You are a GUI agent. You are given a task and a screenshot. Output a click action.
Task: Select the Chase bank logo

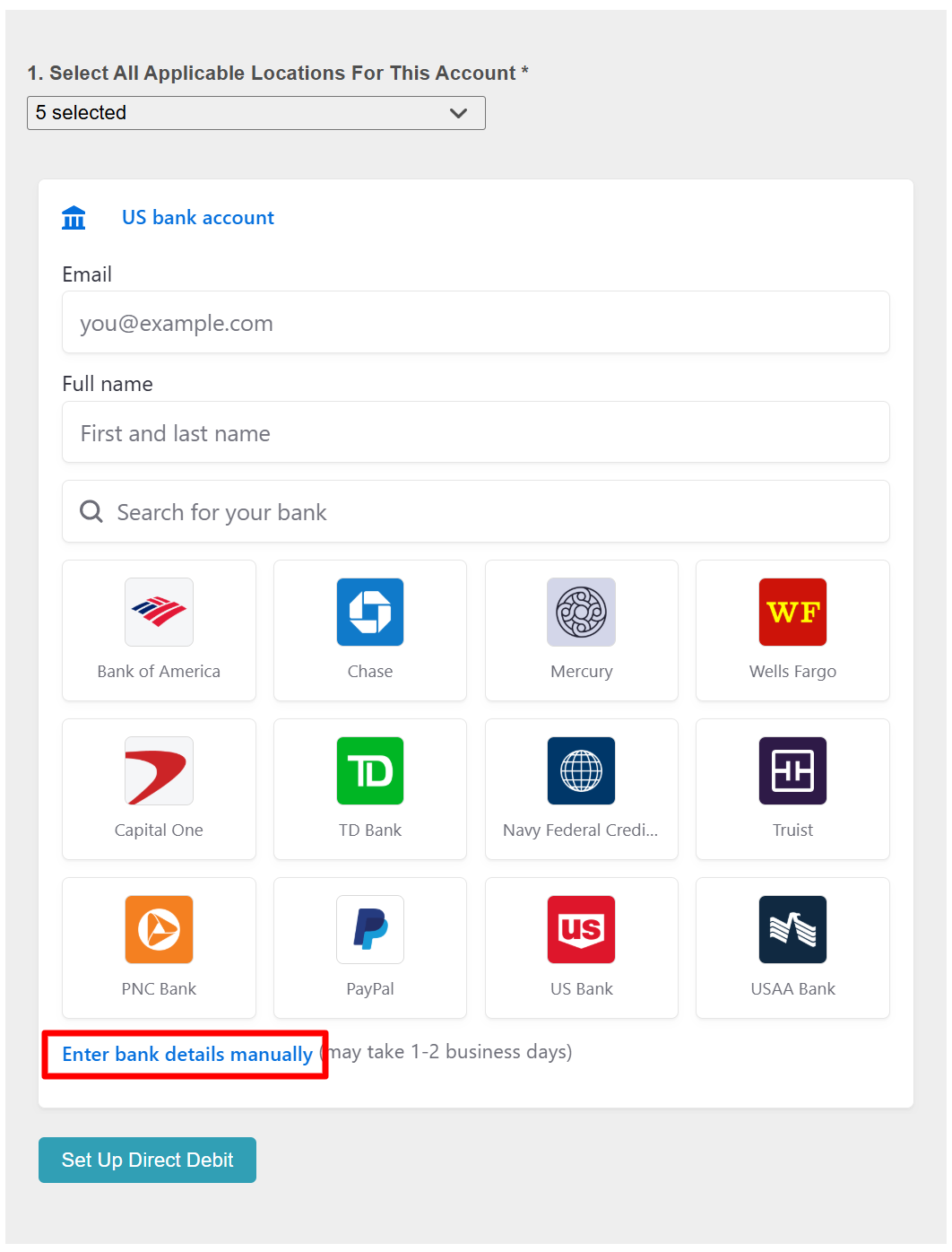coord(370,612)
